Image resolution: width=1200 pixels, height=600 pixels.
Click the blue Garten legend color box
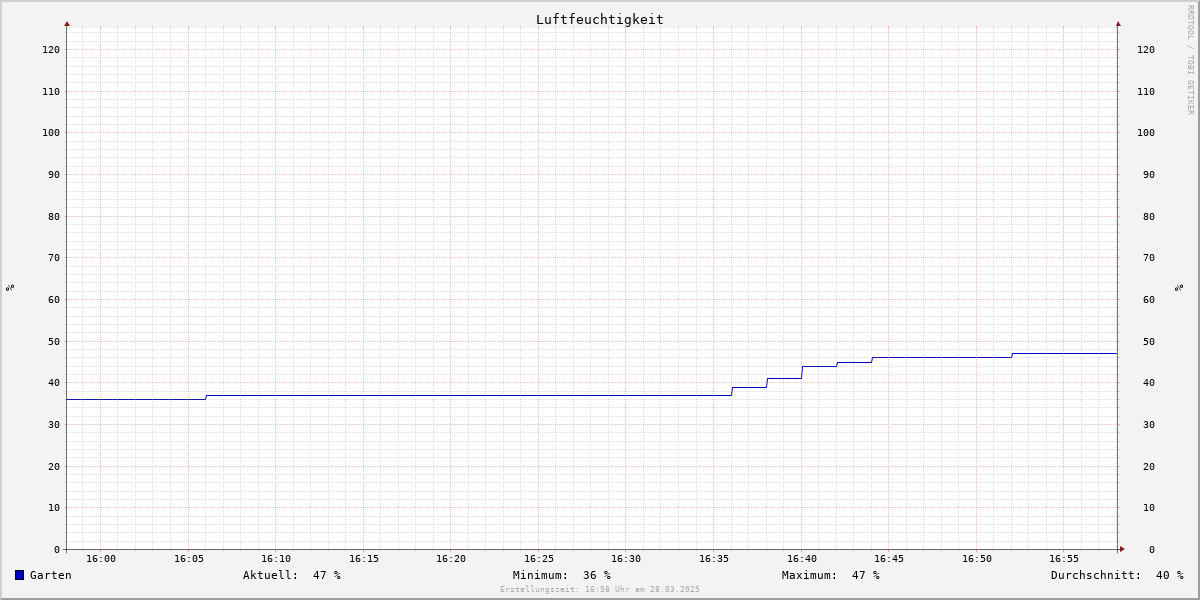point(19,575)
